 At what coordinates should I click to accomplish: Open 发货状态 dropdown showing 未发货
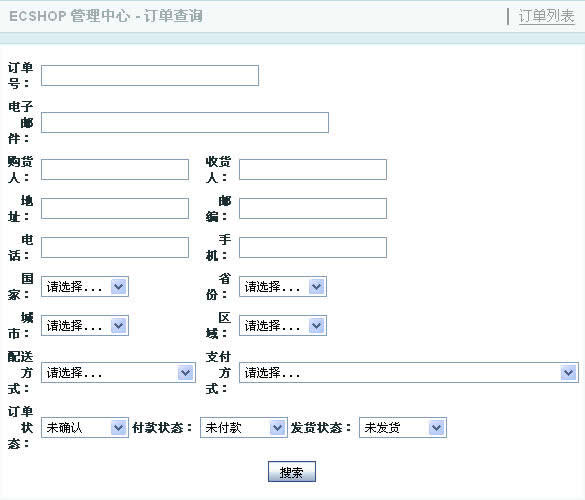pyautogui.click(x=403, y=428)
